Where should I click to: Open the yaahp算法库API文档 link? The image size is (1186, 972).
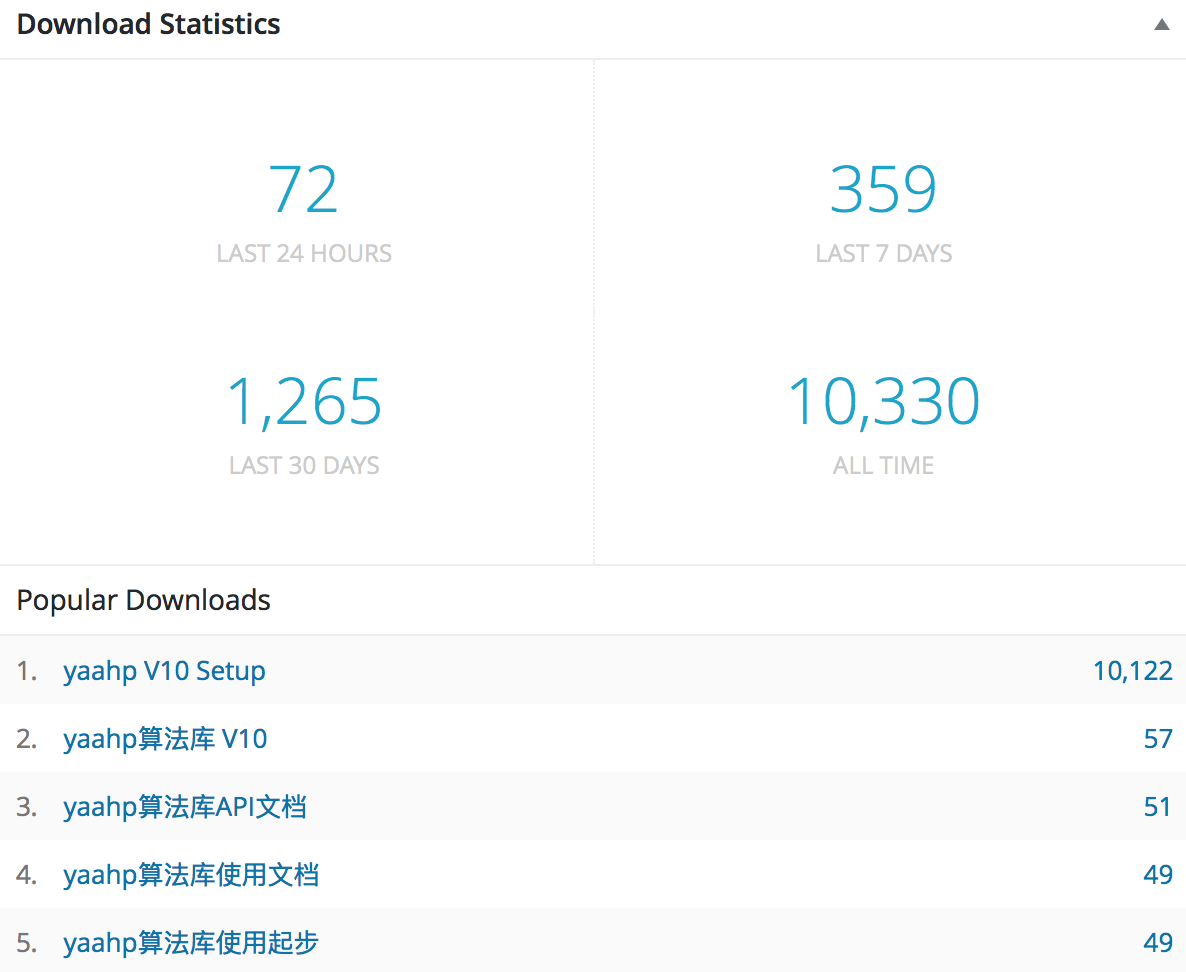point(185,806)
